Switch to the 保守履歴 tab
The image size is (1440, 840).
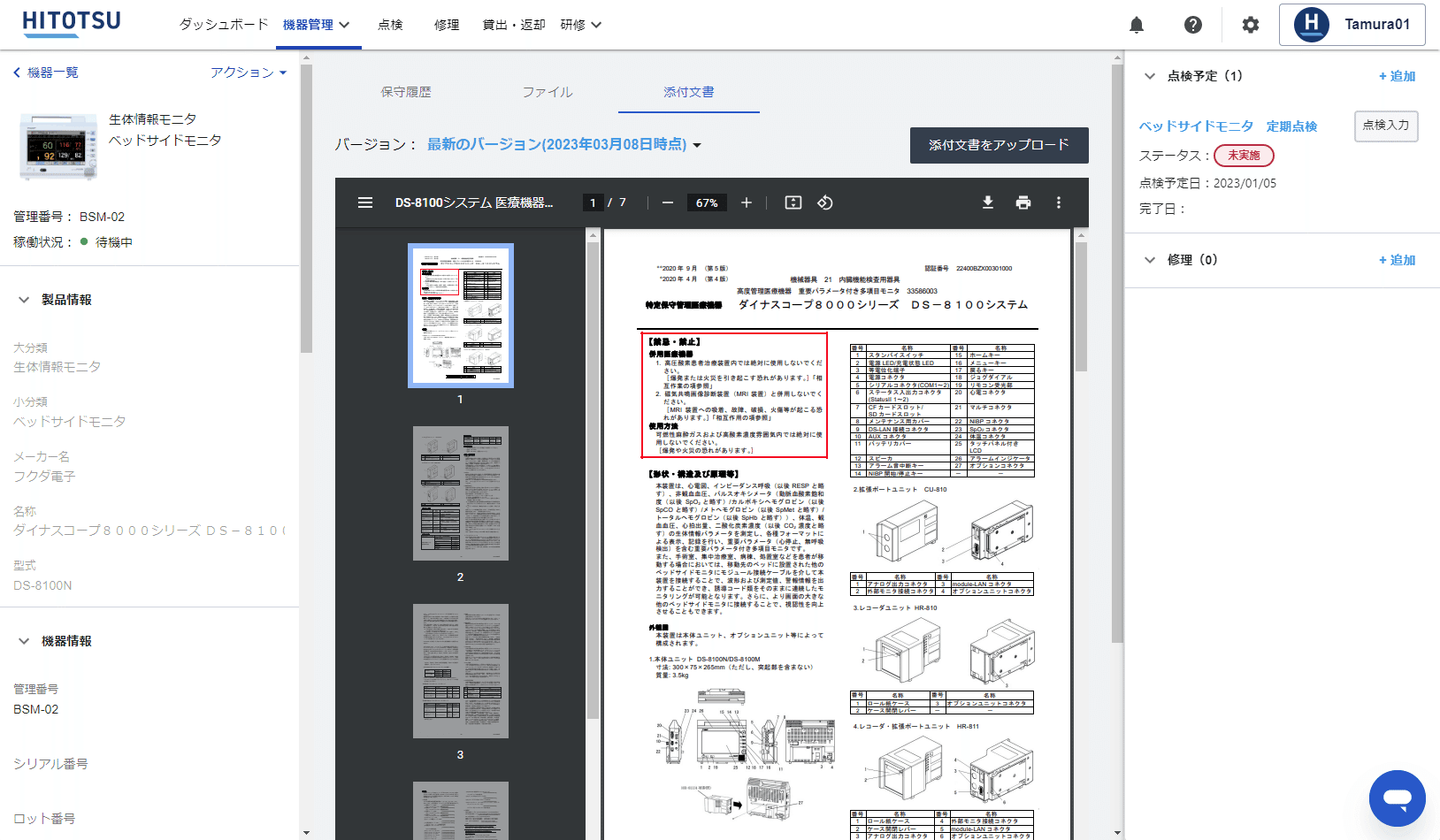[x=405, y=91]
